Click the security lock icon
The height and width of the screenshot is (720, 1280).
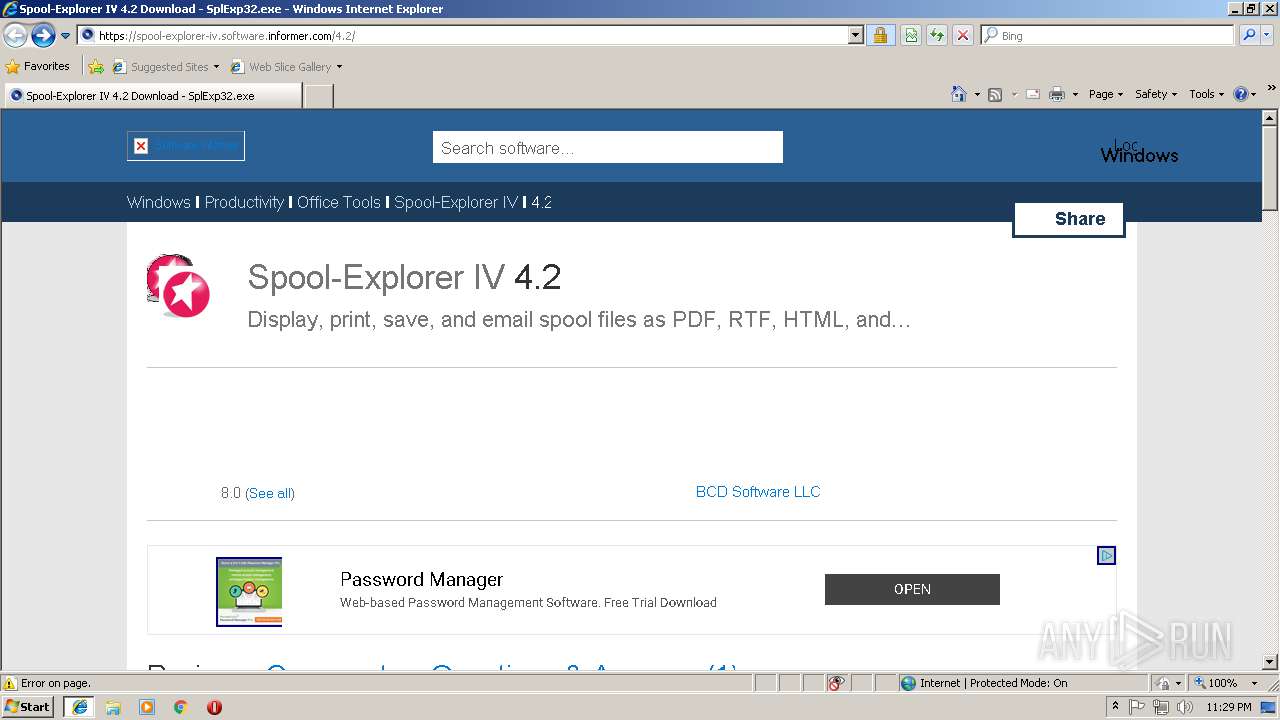[x=880, y=35]
